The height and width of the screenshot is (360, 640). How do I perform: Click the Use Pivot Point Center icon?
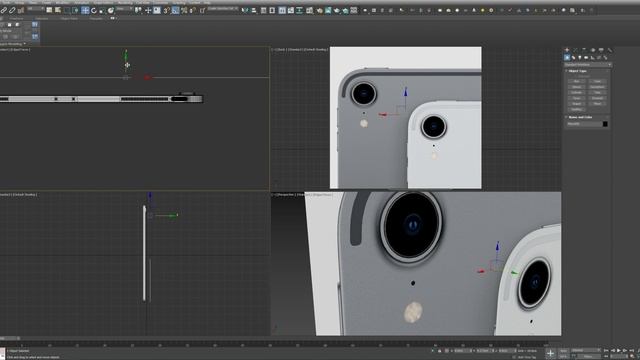[x=139, y=10]
